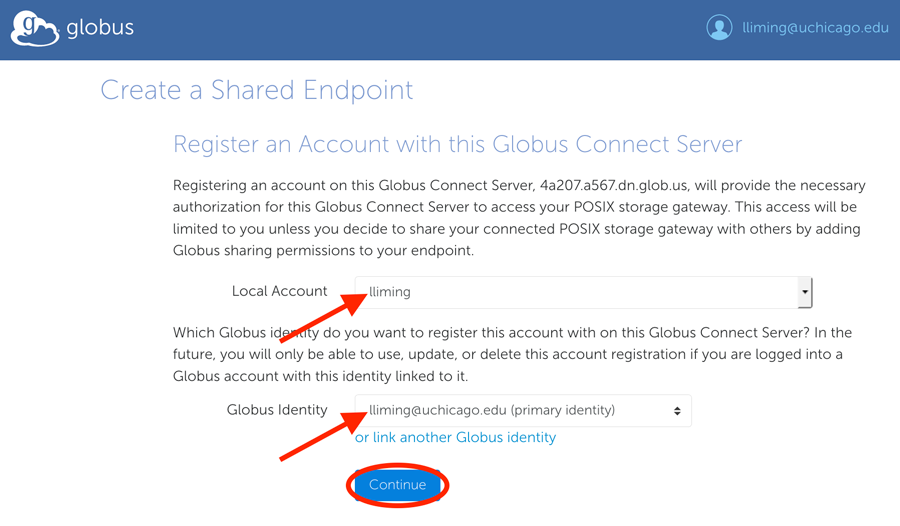
Task: Click the up-down arrows on Globus Identity
Action: [677, 411]
